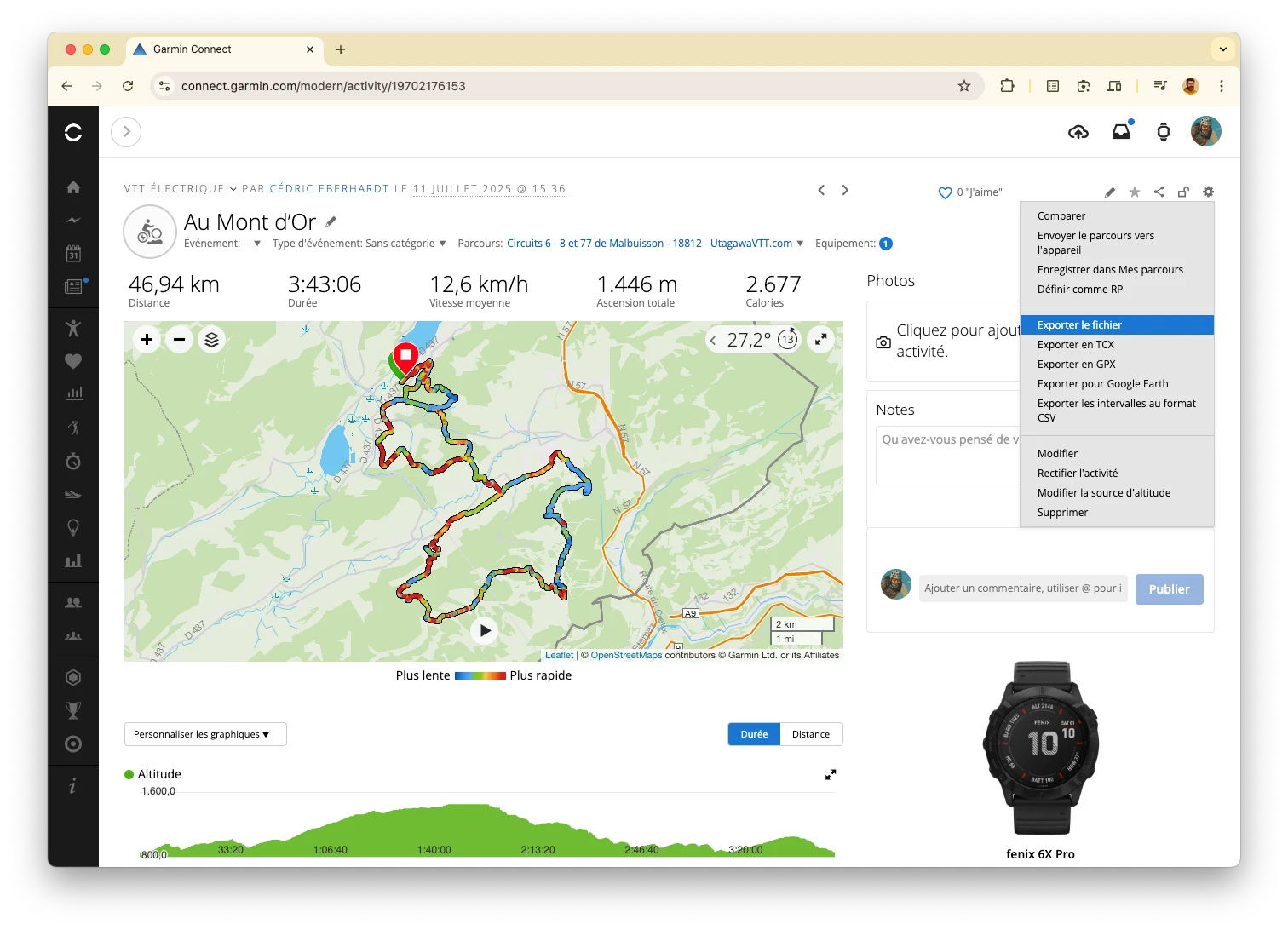The height and width of the screenshot is (930, 1288).
Task: Open the notifications inbox icon
Action: tap(1121, 131)
